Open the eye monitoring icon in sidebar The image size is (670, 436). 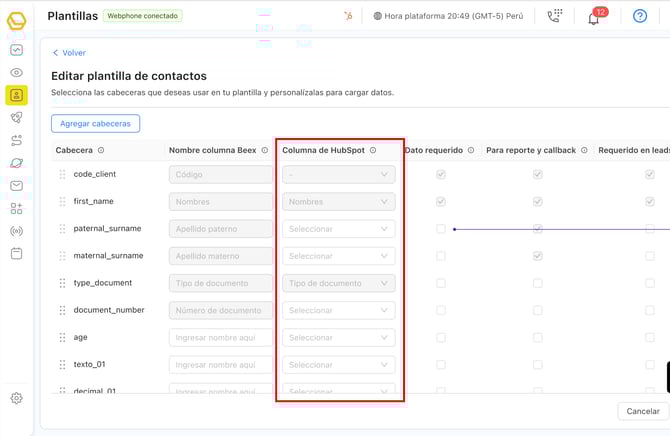16,73
